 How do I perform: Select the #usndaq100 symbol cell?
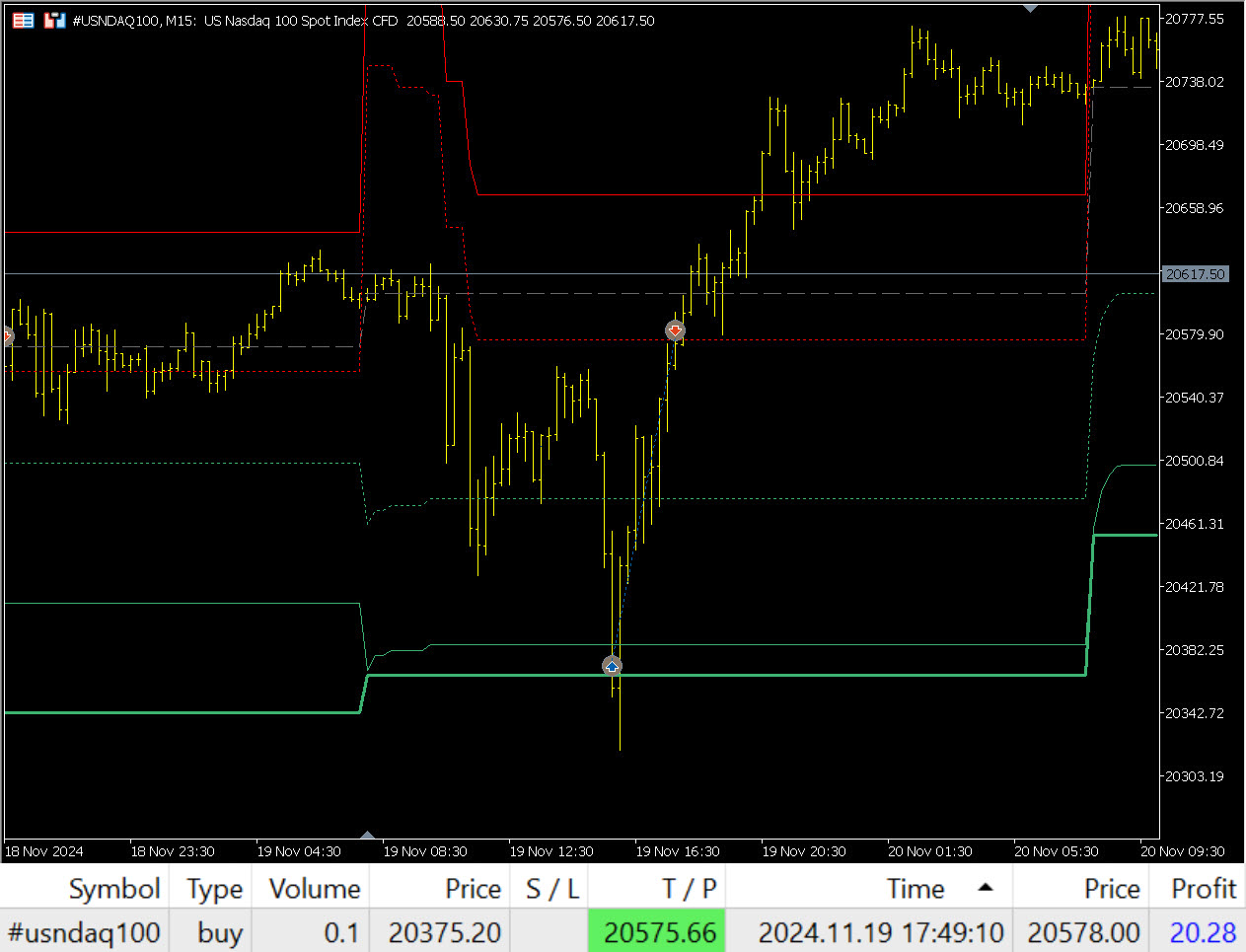84,932
